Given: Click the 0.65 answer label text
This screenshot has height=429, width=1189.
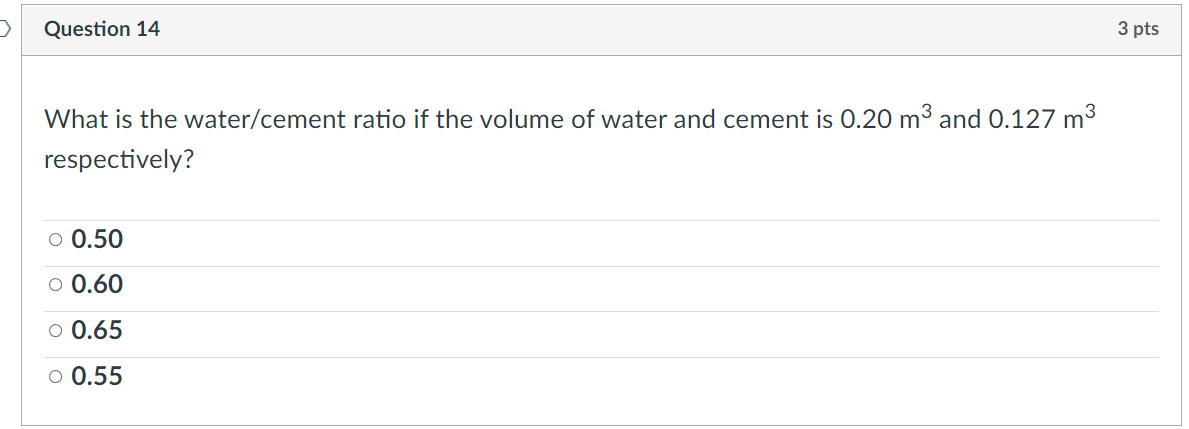Looking at the screenshot, I should [97, 330].
